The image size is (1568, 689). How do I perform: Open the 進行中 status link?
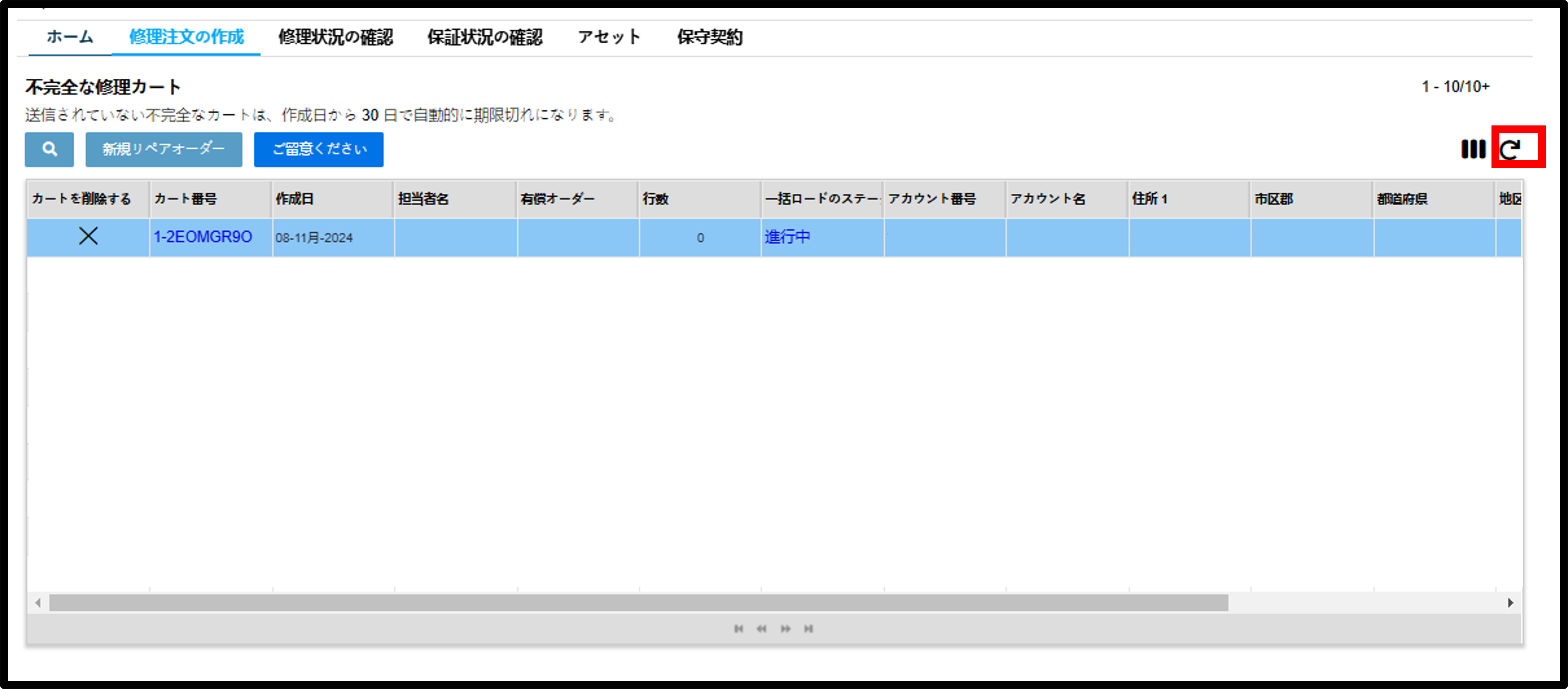787,237
